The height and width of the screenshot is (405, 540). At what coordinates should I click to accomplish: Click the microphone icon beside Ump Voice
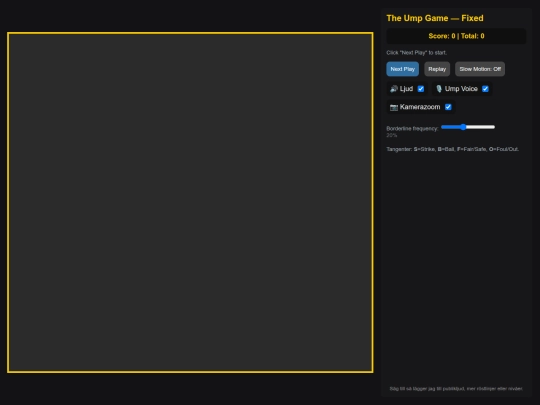pos(439,89)
